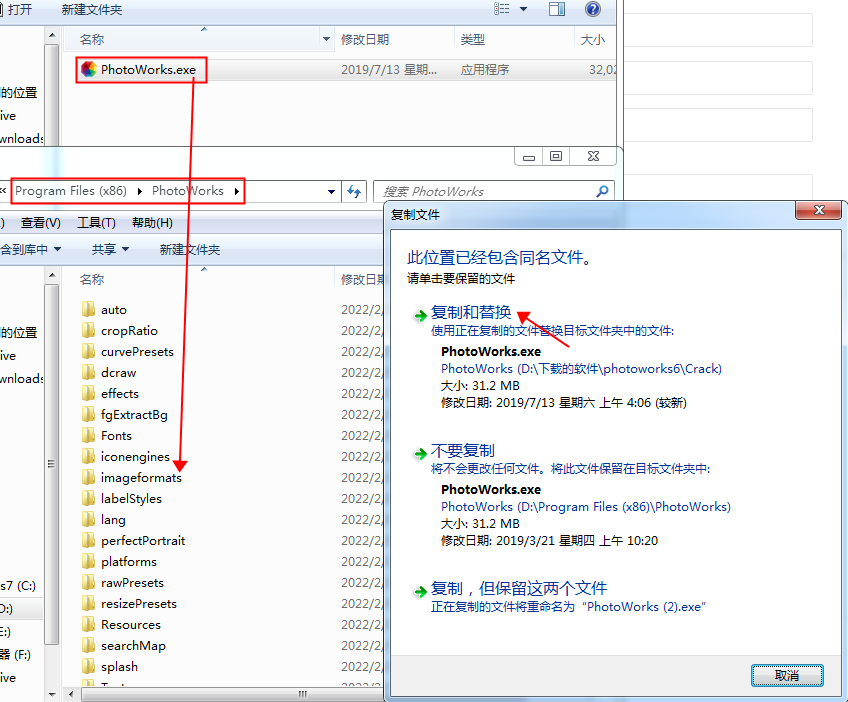Screen dimensions: 848x702
Task: Close the 复制文件 dialog
Action: pyautogui.click(x=819, y=210)
